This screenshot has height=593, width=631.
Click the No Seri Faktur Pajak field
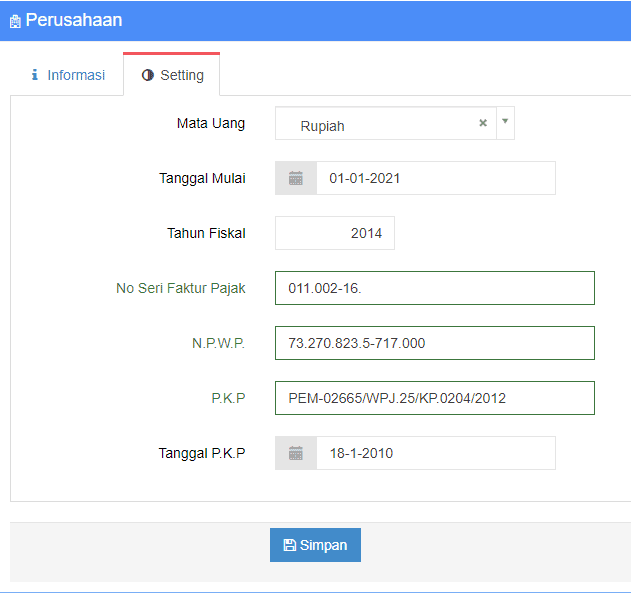click(435, 288)
